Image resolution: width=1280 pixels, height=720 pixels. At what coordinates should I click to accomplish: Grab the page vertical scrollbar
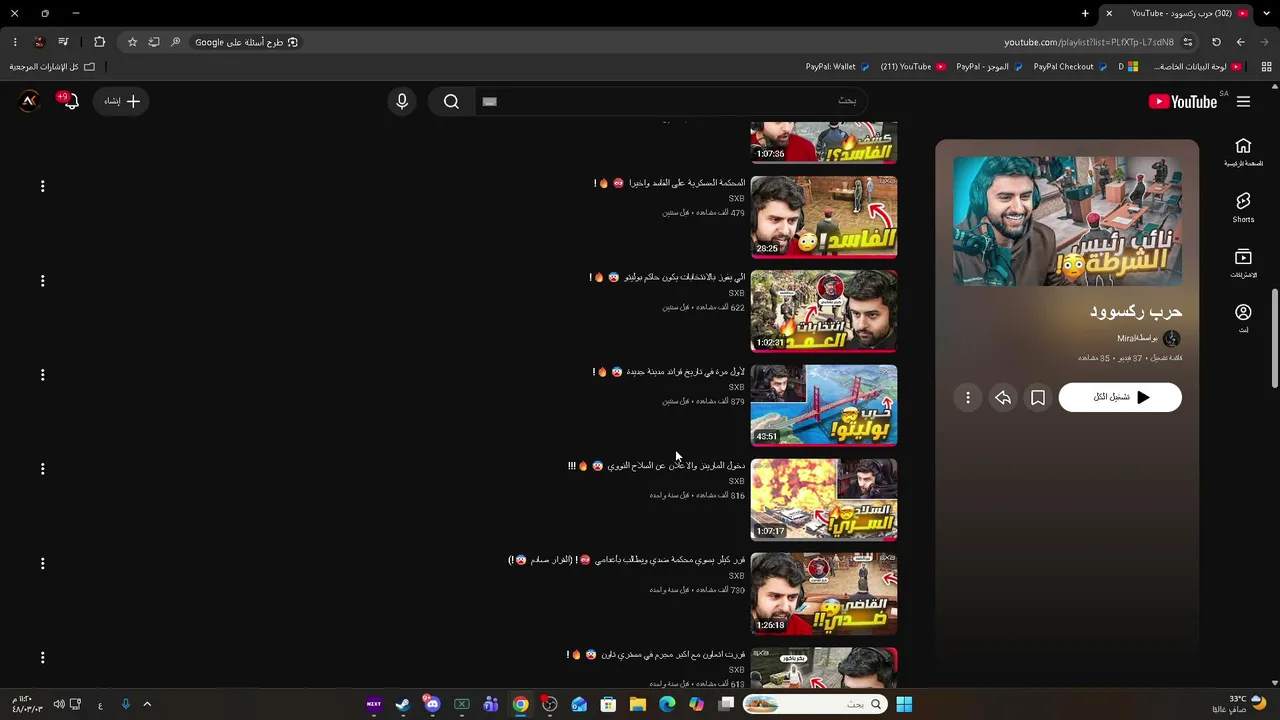pyautogui.click(x=1274, y=338)
